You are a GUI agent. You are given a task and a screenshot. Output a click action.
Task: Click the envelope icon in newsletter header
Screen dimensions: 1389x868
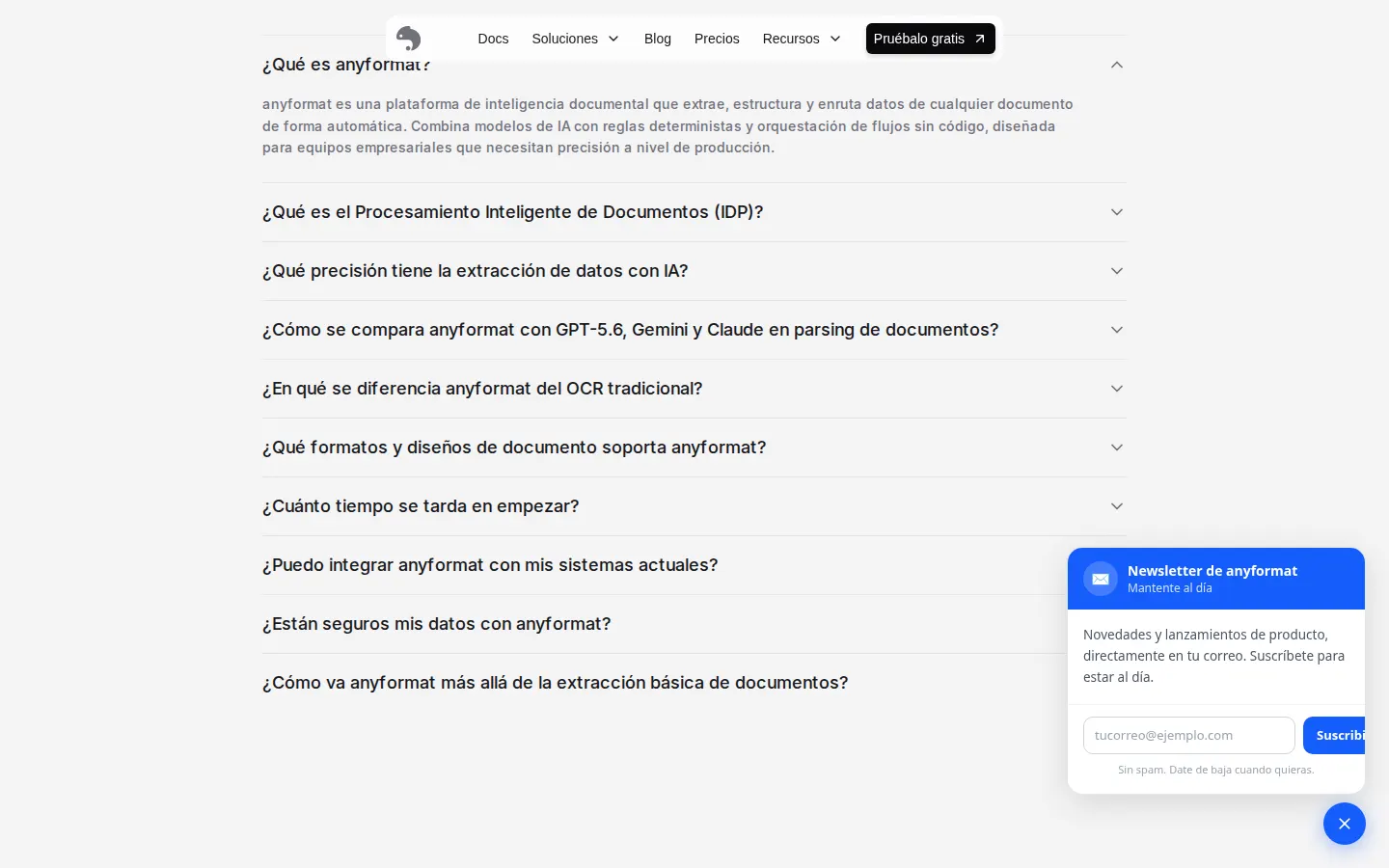(1101, 579)
